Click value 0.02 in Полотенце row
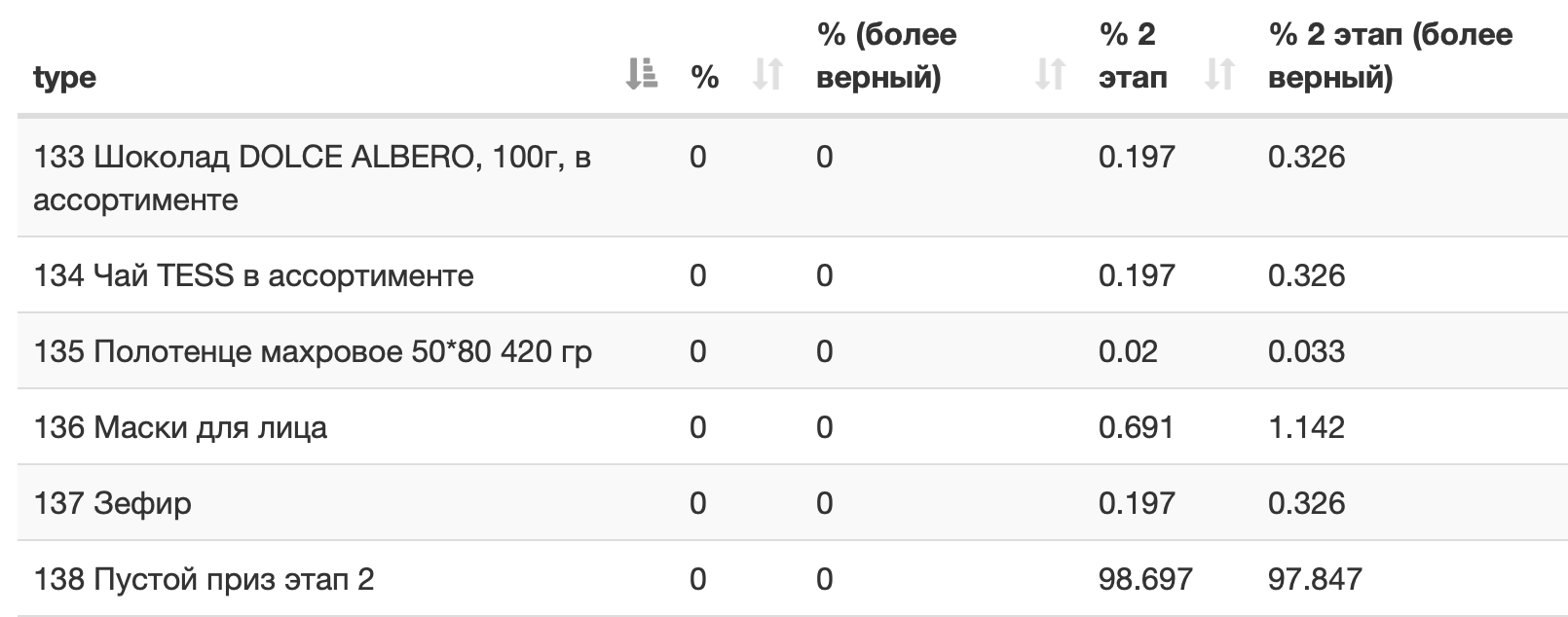 click(1128, 351)
